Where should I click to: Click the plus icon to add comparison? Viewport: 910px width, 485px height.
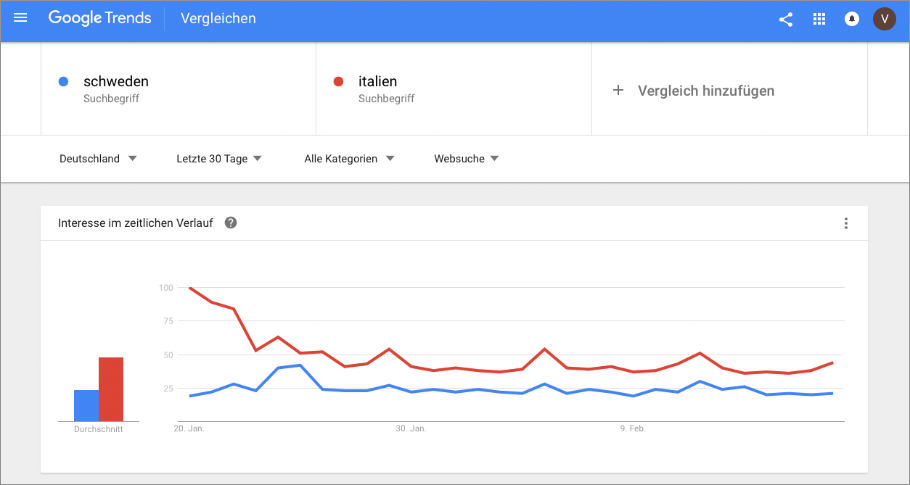click(618, 90)
